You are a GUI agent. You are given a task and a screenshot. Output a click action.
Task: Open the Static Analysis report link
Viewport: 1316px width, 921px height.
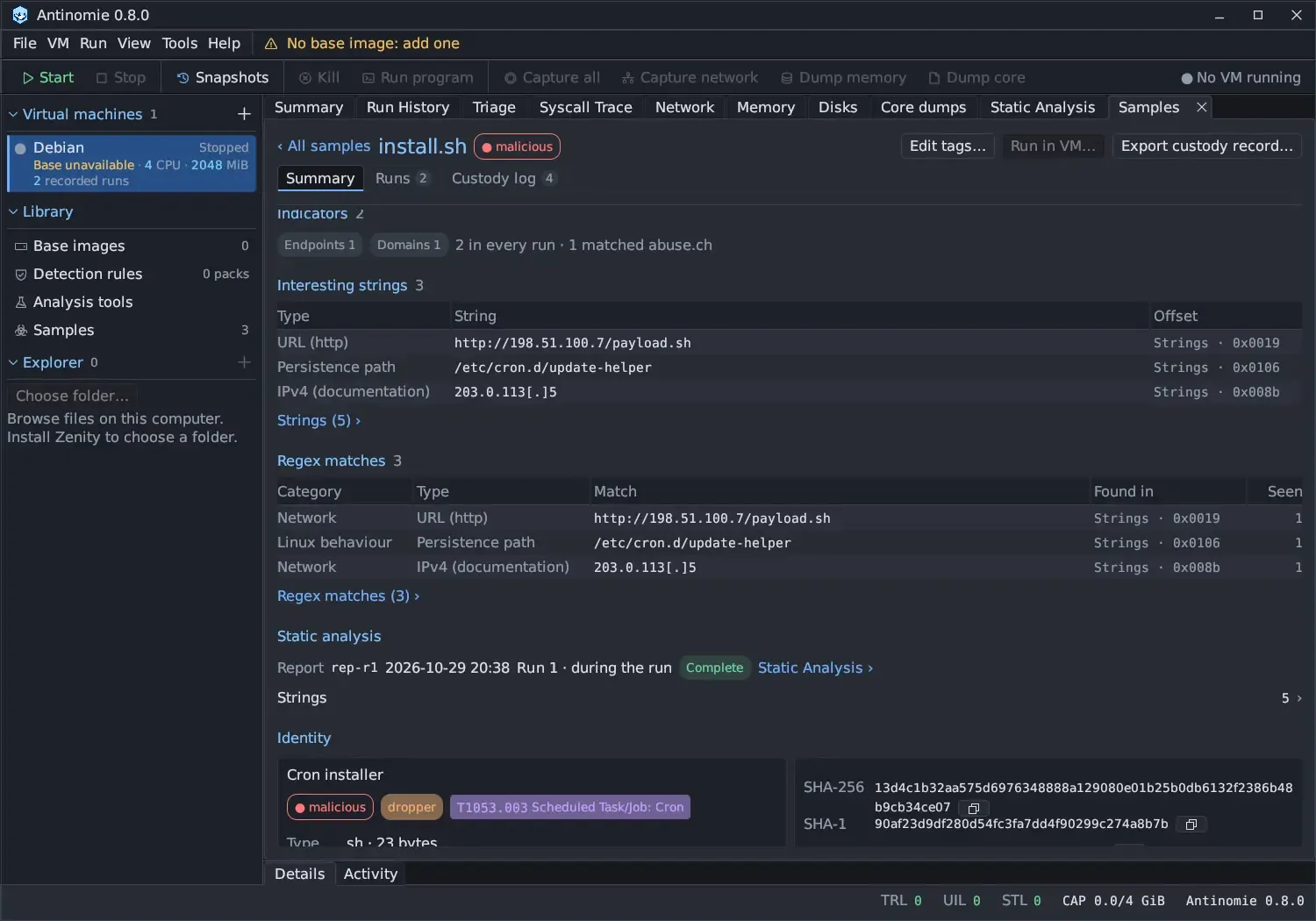pyautogui.click(x=815, y=668)
